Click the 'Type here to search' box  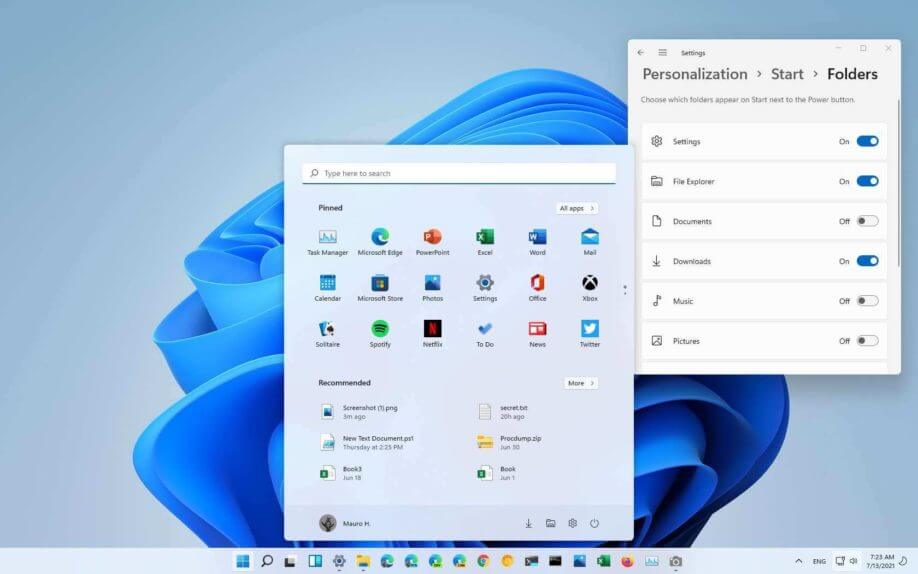[459, 173]
